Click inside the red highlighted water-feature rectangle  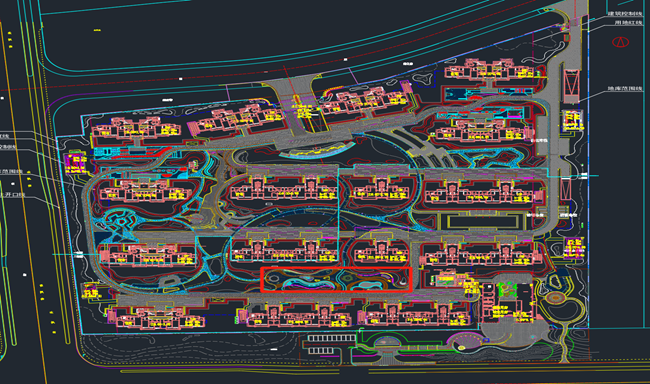tap(336, 279)
